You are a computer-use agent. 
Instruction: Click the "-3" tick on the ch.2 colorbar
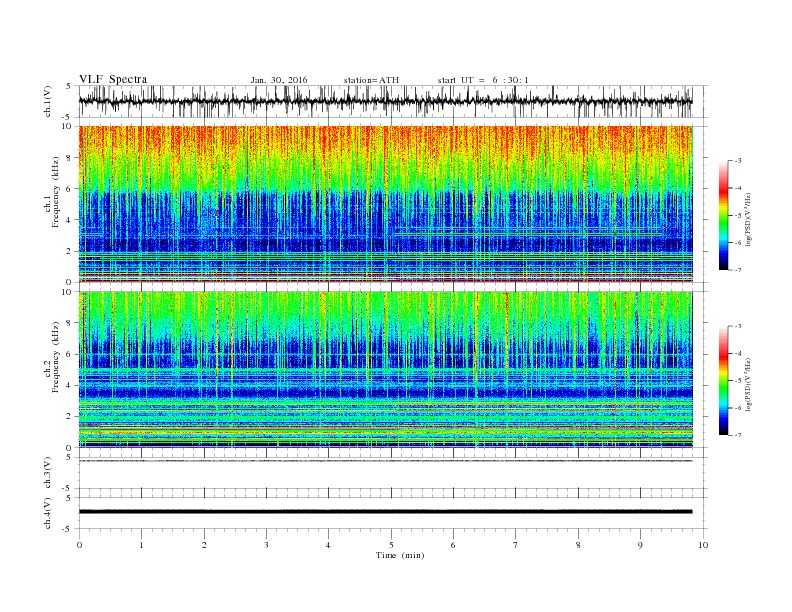738,326
